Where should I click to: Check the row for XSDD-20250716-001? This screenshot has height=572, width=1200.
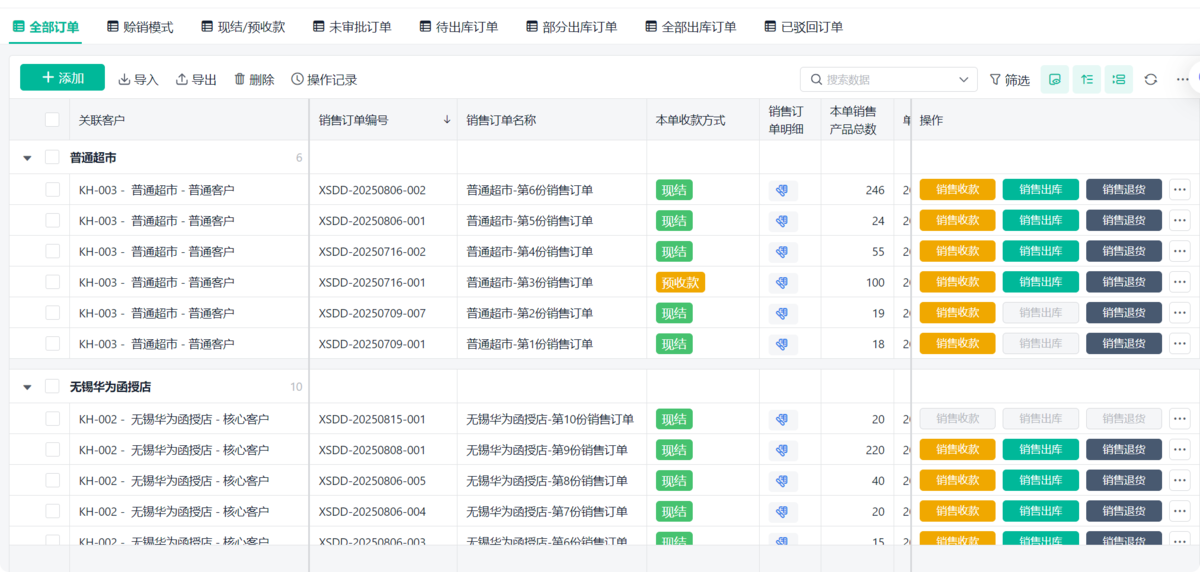[52, 283]
